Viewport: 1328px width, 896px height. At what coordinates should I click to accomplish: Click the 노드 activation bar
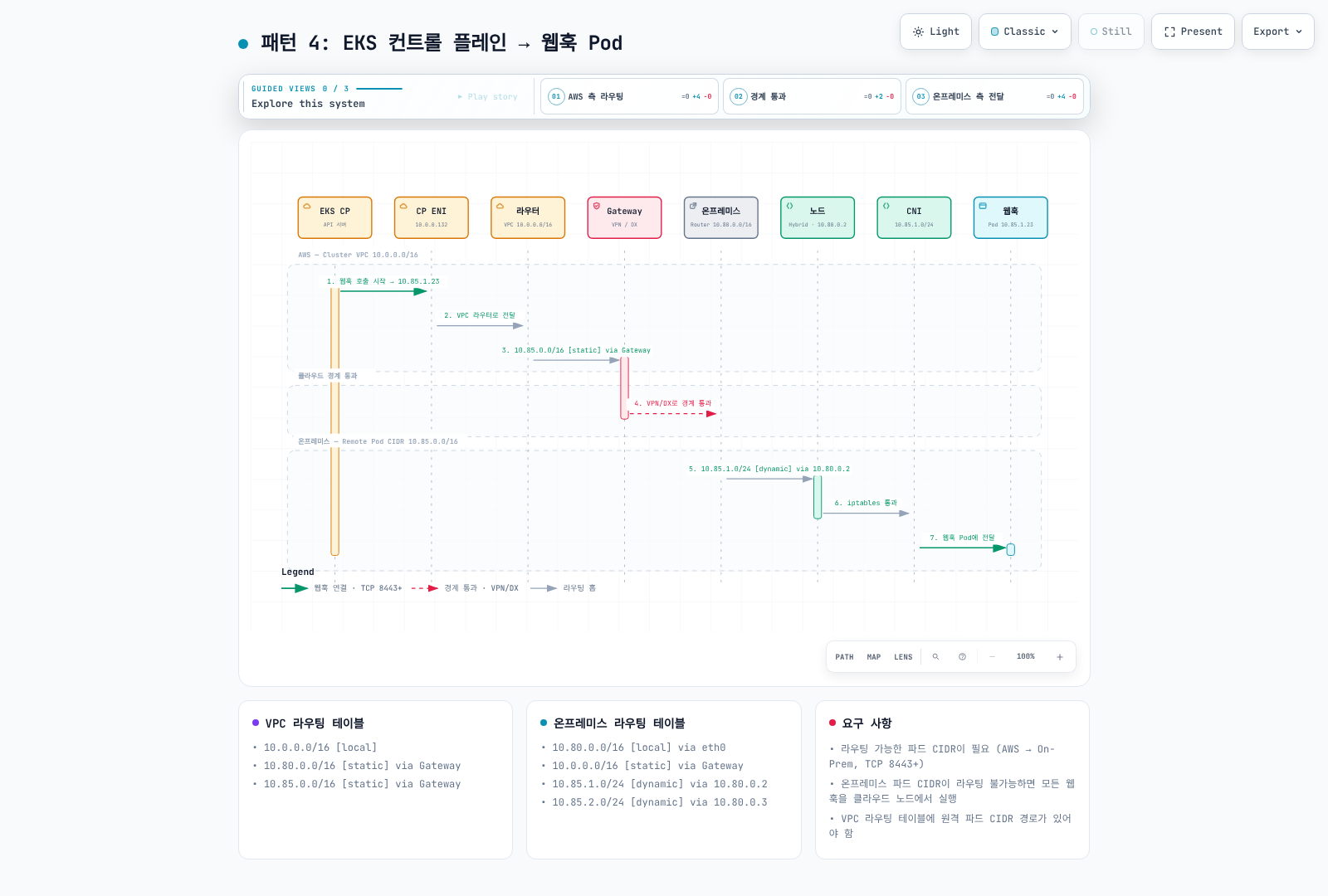(818, 496)
